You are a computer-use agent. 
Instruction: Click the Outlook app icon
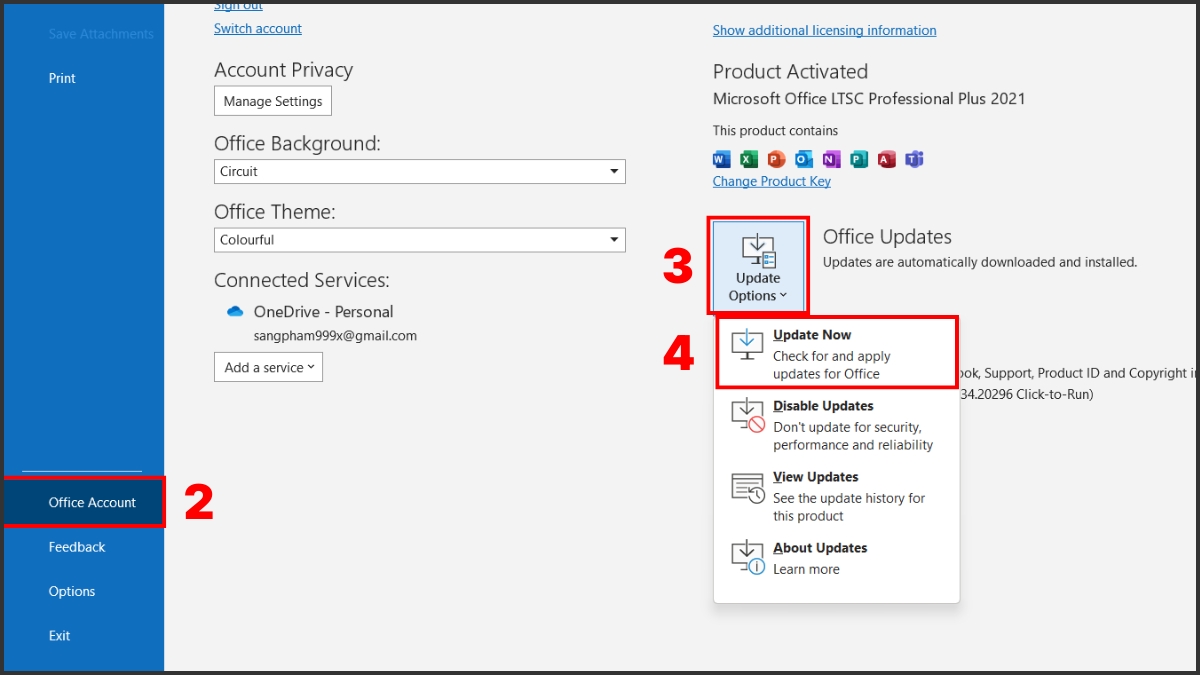pos(804,159)
